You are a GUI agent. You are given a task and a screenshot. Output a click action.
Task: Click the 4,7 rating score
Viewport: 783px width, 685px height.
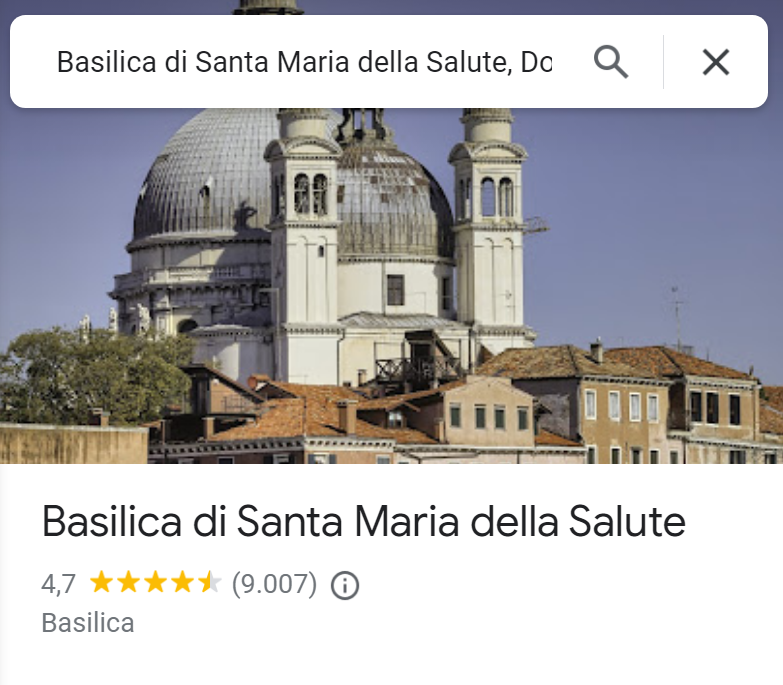tap(58, 584)
